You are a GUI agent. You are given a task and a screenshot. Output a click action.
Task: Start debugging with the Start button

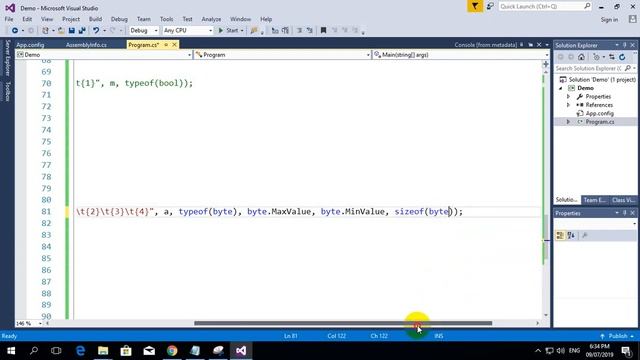228,31
